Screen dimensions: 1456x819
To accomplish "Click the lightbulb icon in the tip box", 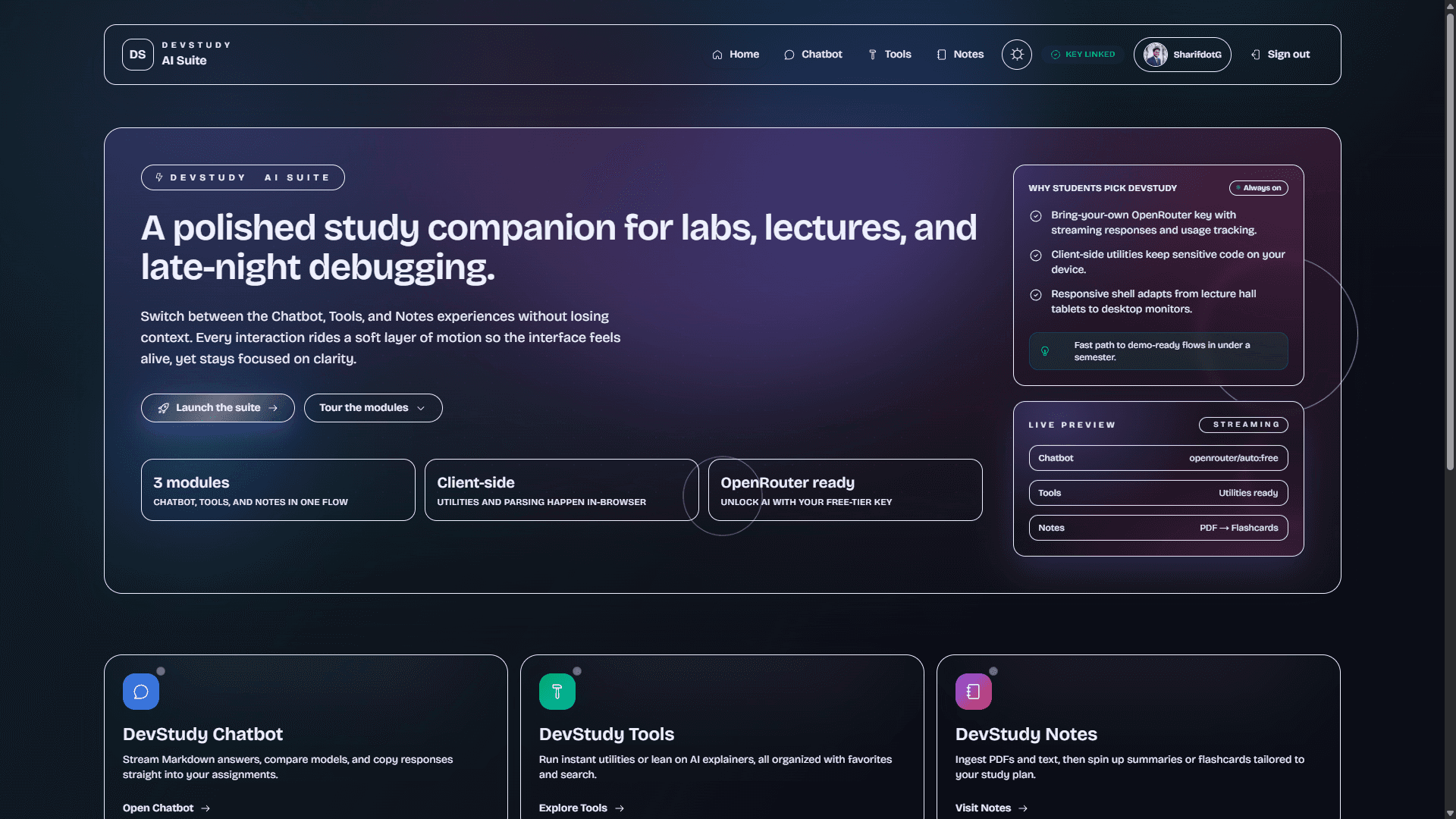I will point(1046,350).
